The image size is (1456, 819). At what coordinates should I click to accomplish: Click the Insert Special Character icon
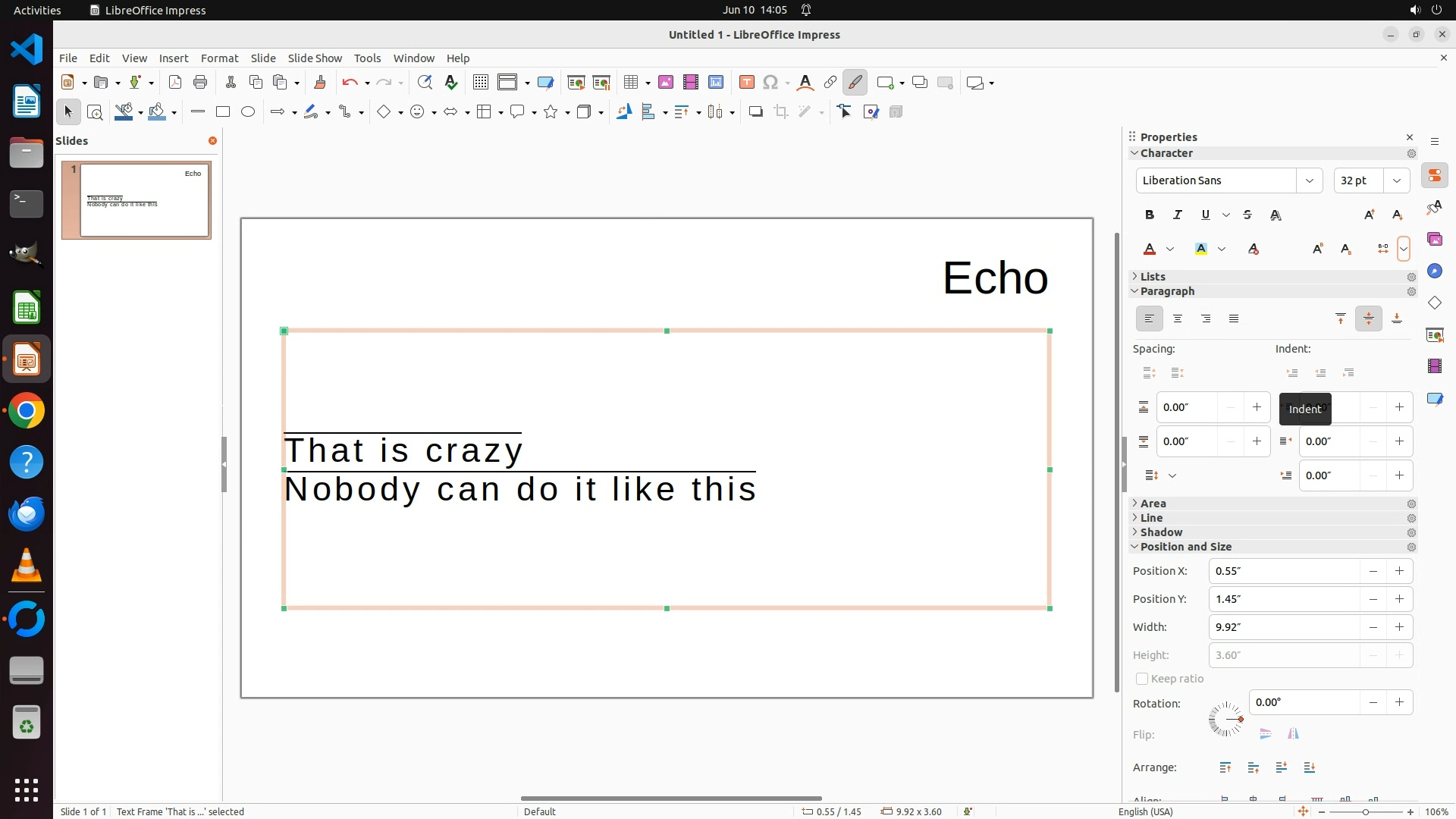pos(770,83)
